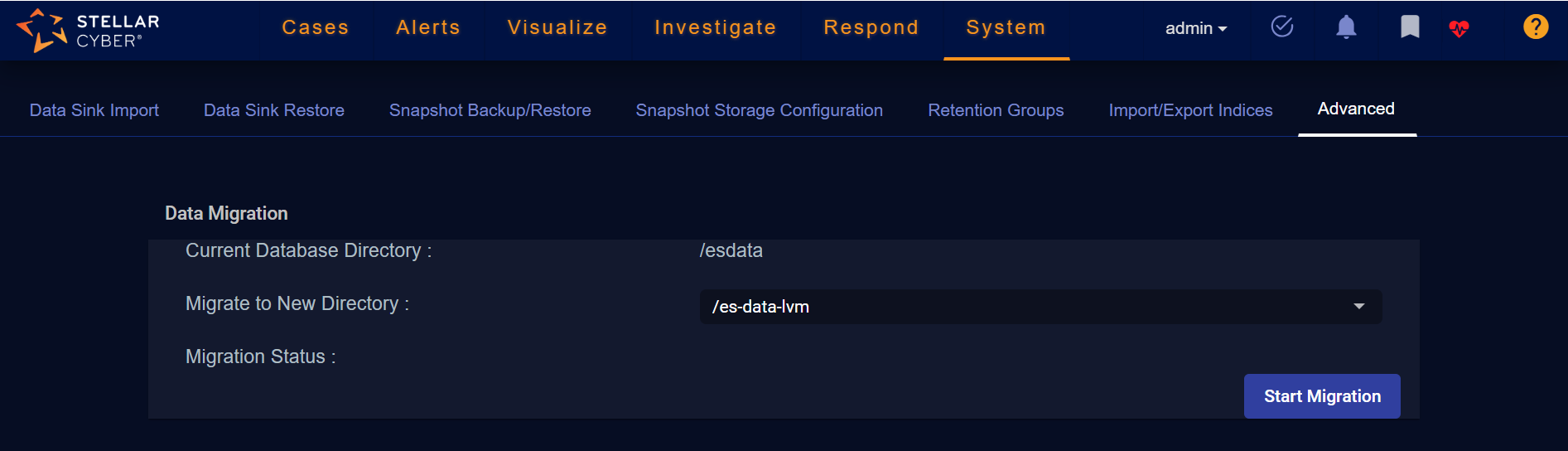The image size is (1568, 451).
Task: Select the Import/Export Indices tab
Action: pos(1190,110)
